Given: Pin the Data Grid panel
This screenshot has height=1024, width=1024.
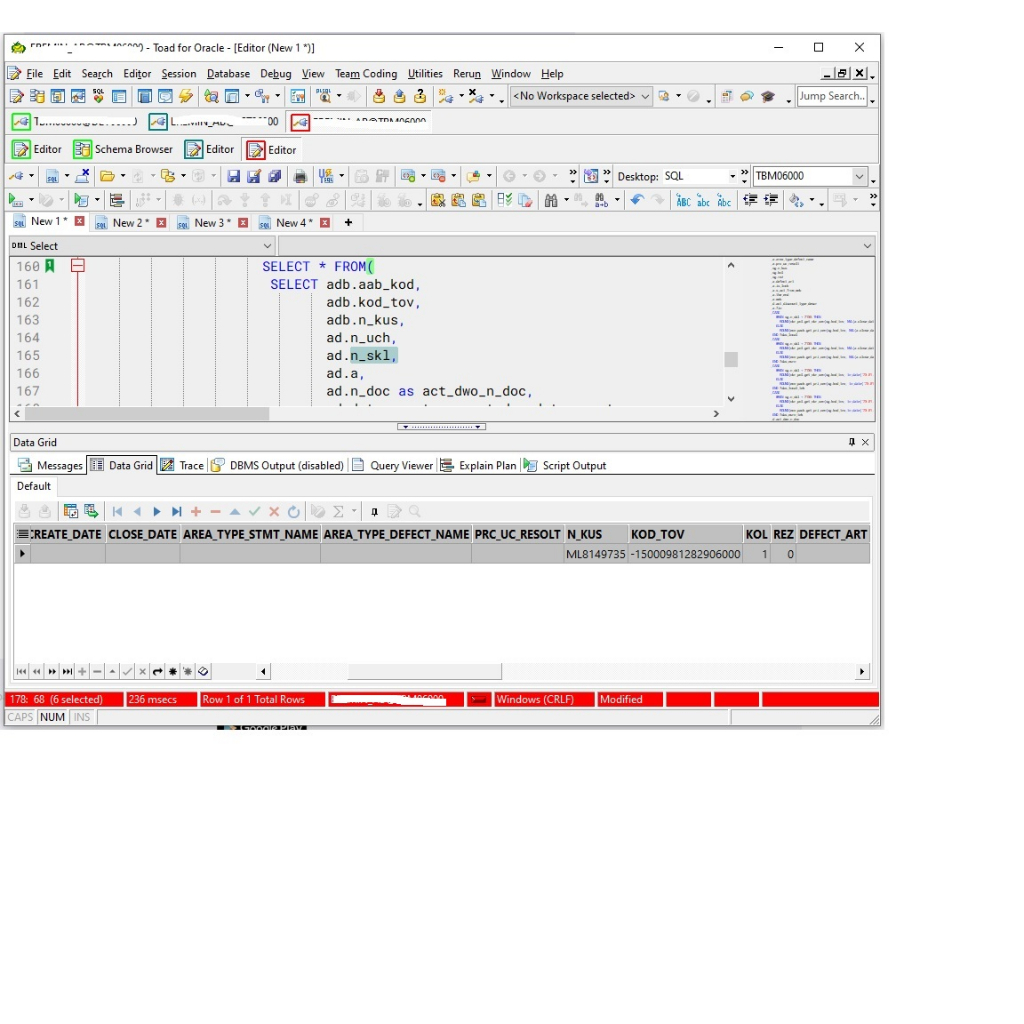Looking at the screenshot, I should 852,442.
